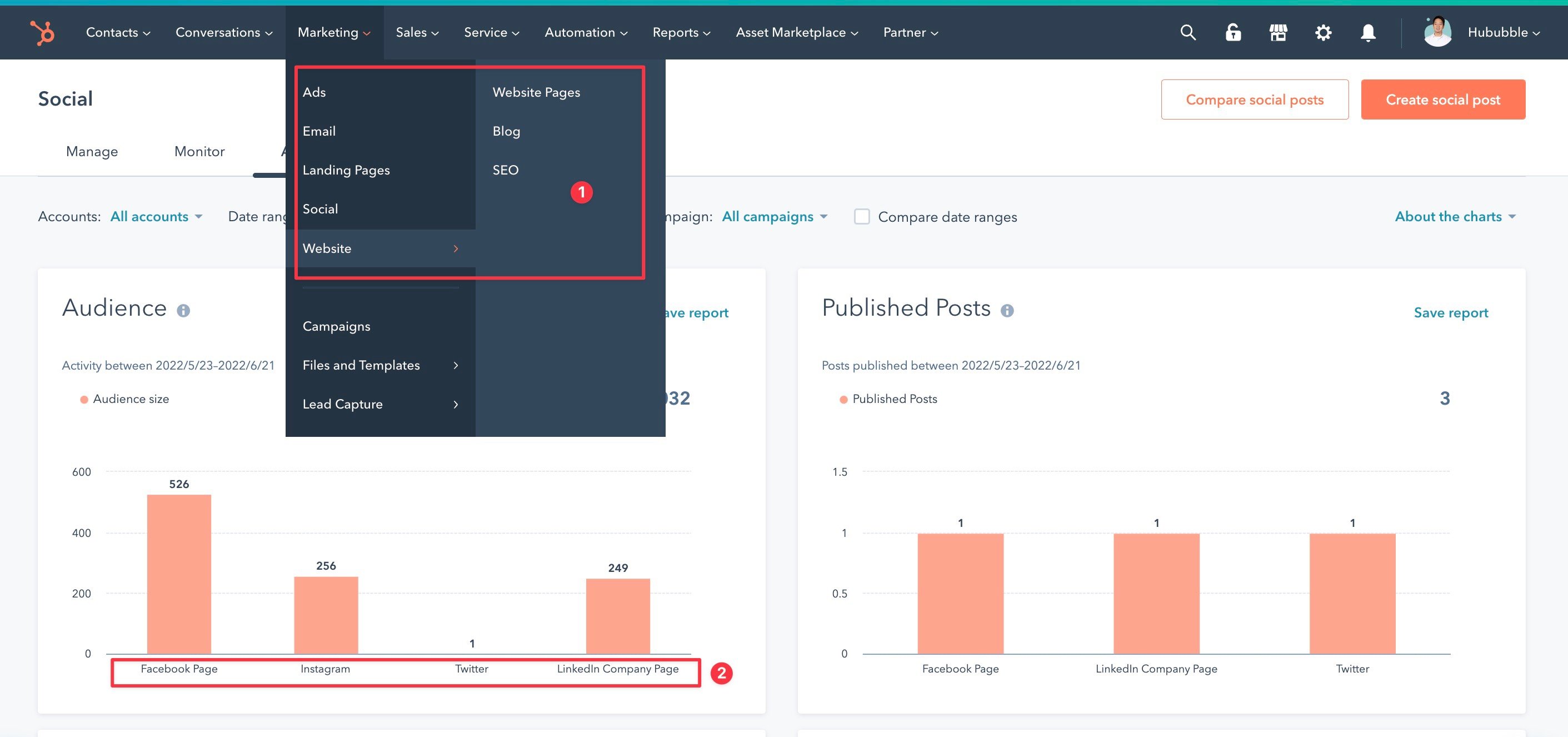The image size is (1568, 737).
Task: Tick the Compare date ranges checkbox
Action: [861, 216]
